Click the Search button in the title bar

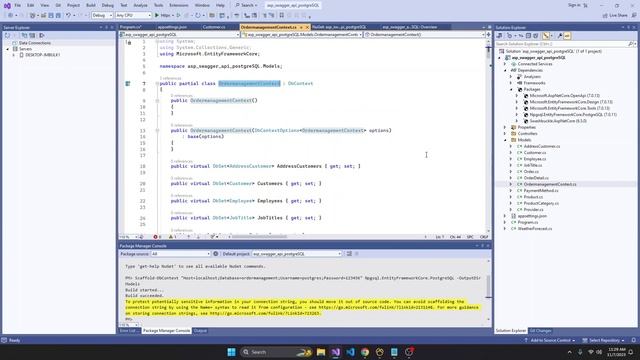click(x=246, y=5)
